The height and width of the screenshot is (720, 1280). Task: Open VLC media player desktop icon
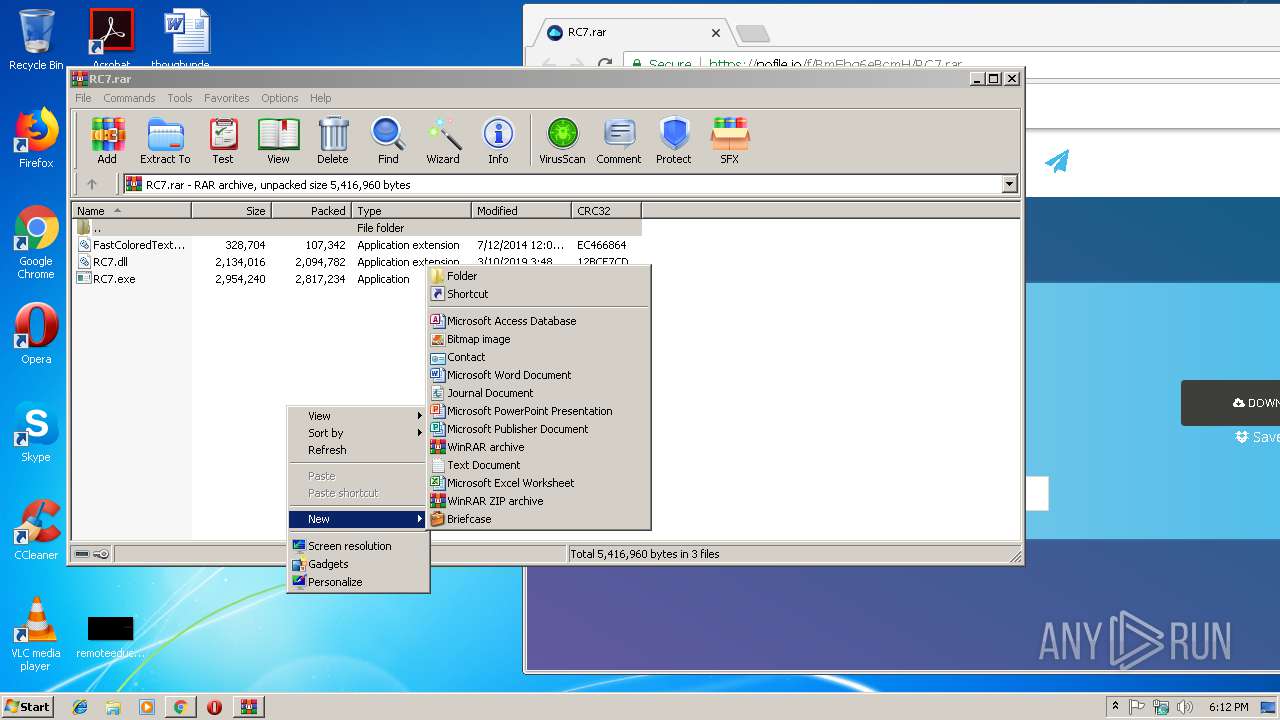click(36, 634)
